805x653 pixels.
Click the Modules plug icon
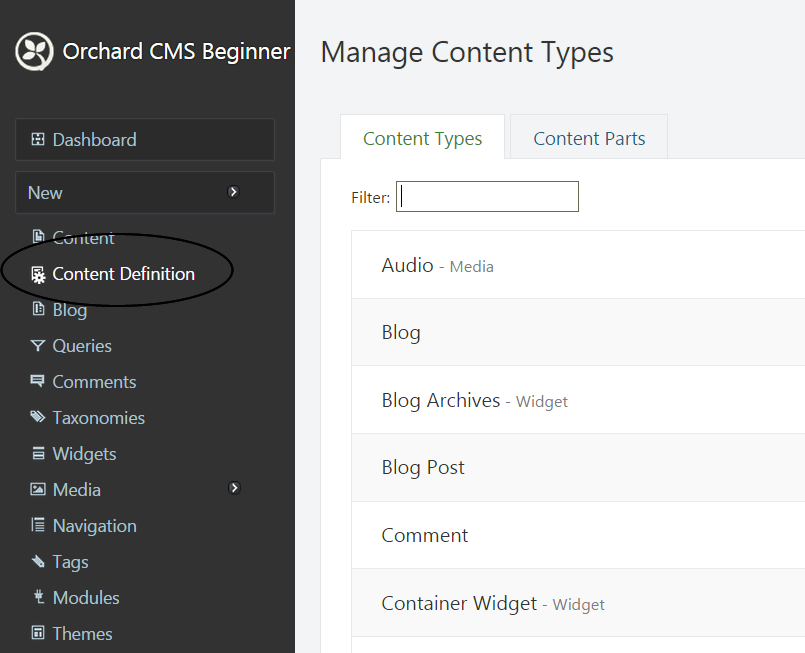(39, 597)
